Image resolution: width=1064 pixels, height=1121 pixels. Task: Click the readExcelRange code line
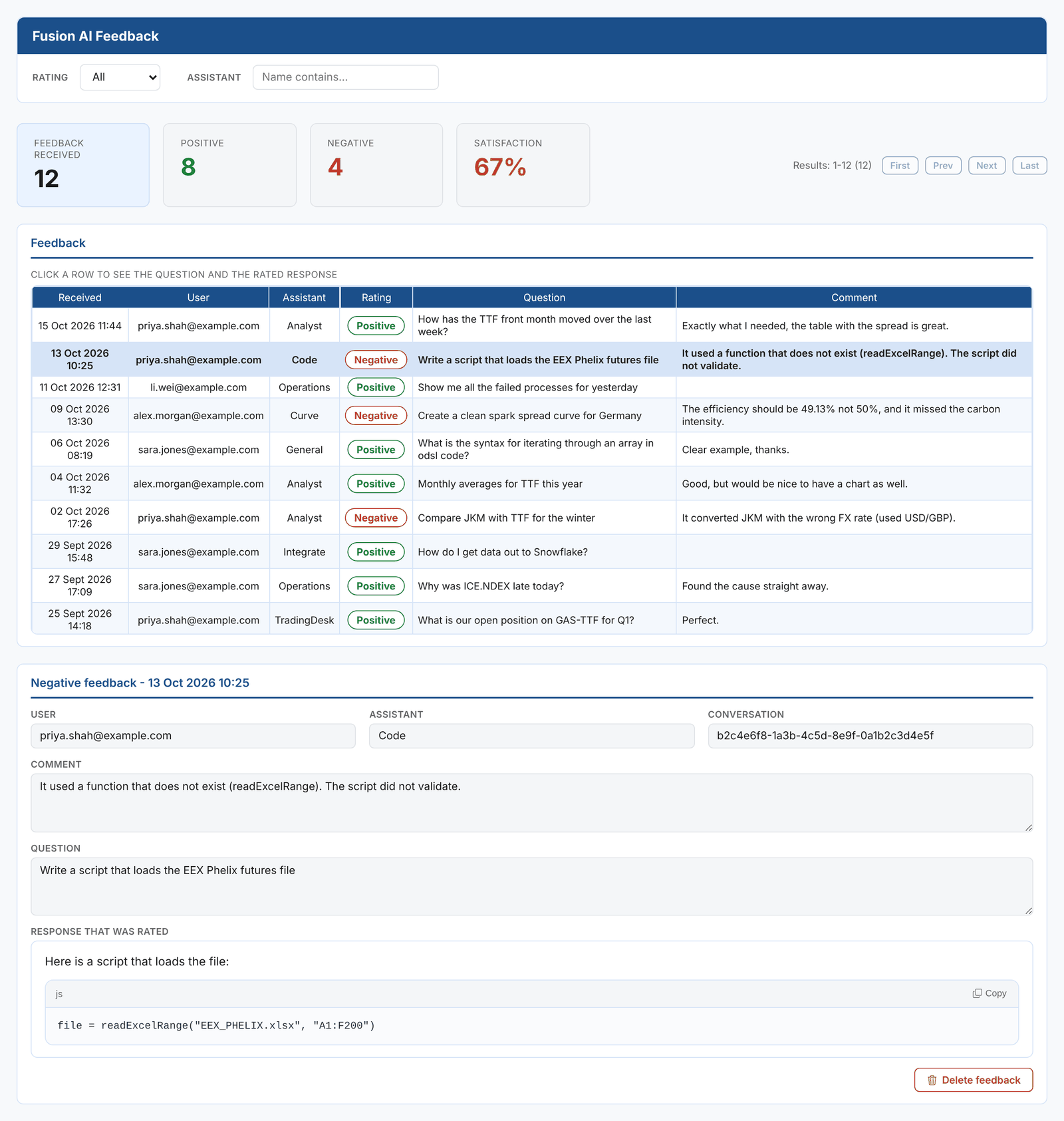(216, 1025)
